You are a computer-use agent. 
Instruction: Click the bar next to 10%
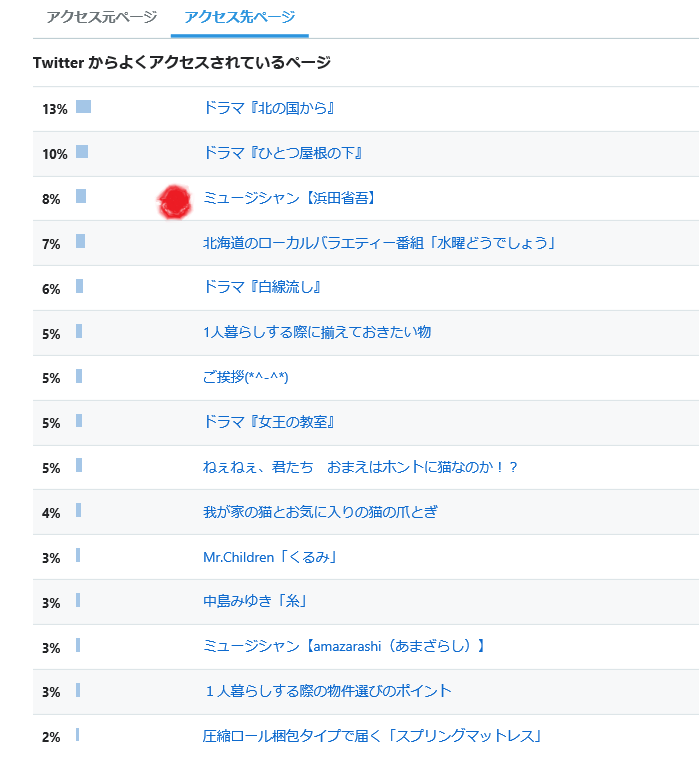[82, 152]
